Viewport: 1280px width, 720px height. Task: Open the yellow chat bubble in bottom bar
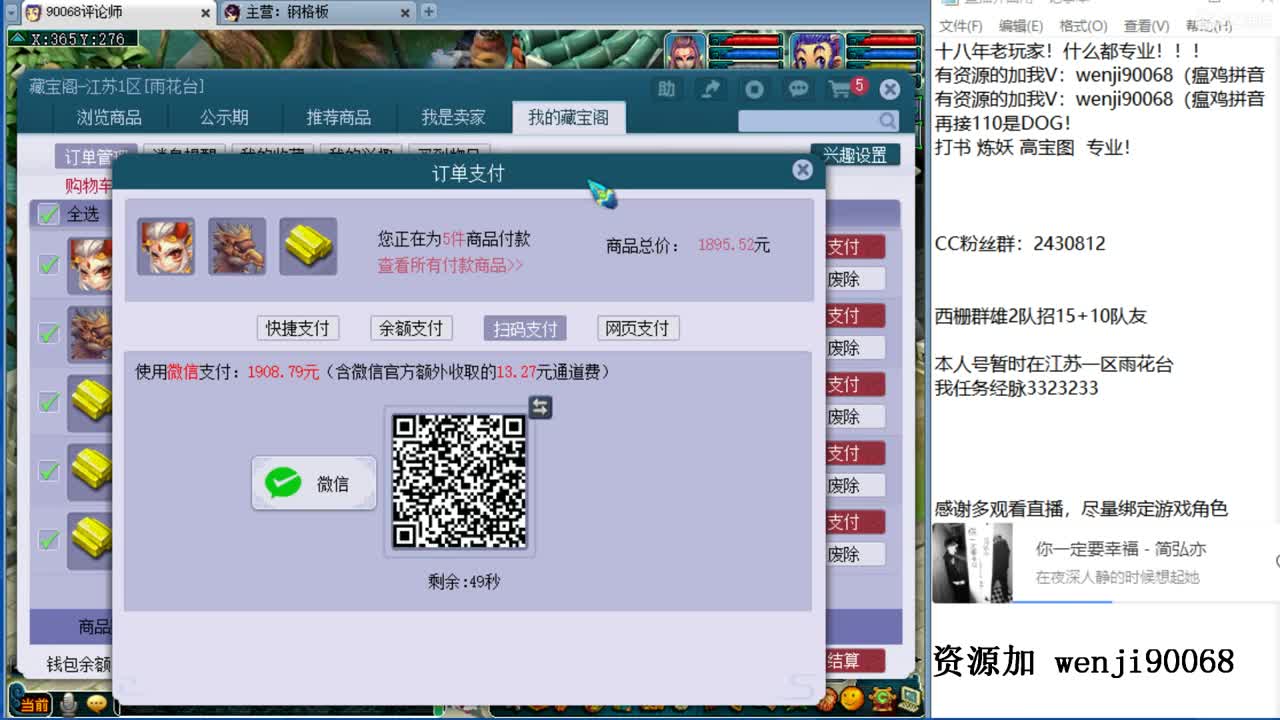coord(96,704)
